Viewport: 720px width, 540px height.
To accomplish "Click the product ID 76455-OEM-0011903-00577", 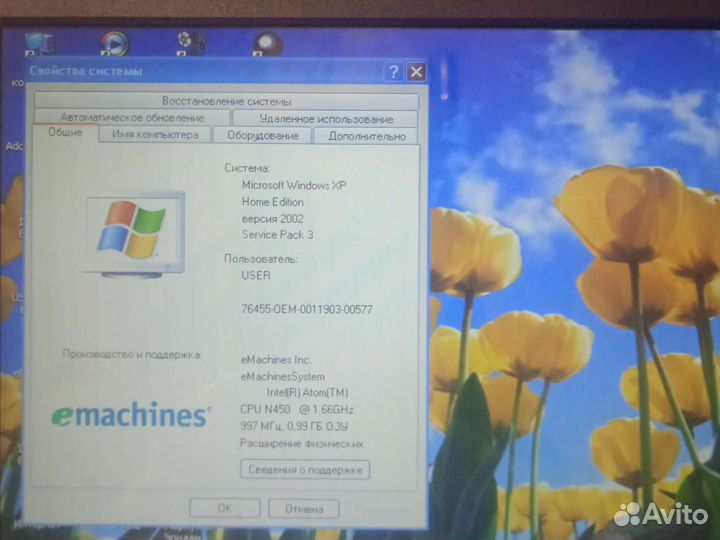I will click(307, 309).
